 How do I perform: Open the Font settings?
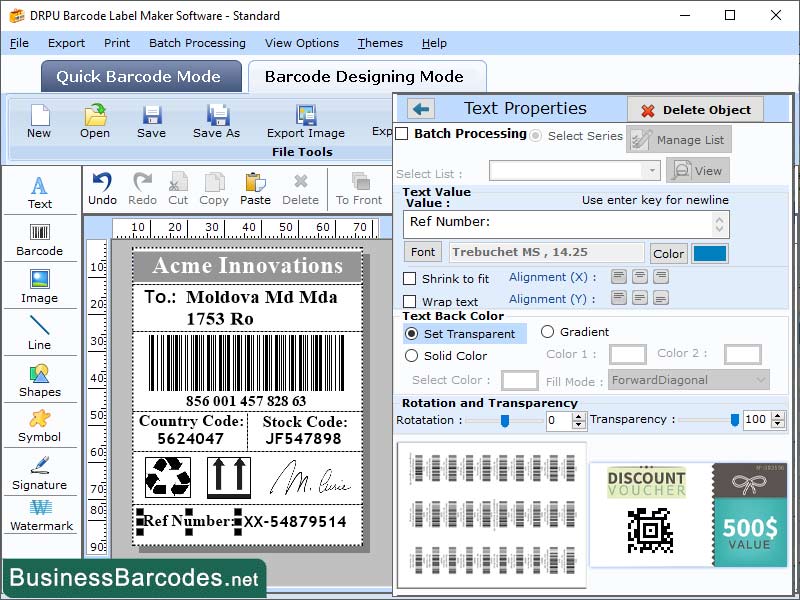click(422, 251)
